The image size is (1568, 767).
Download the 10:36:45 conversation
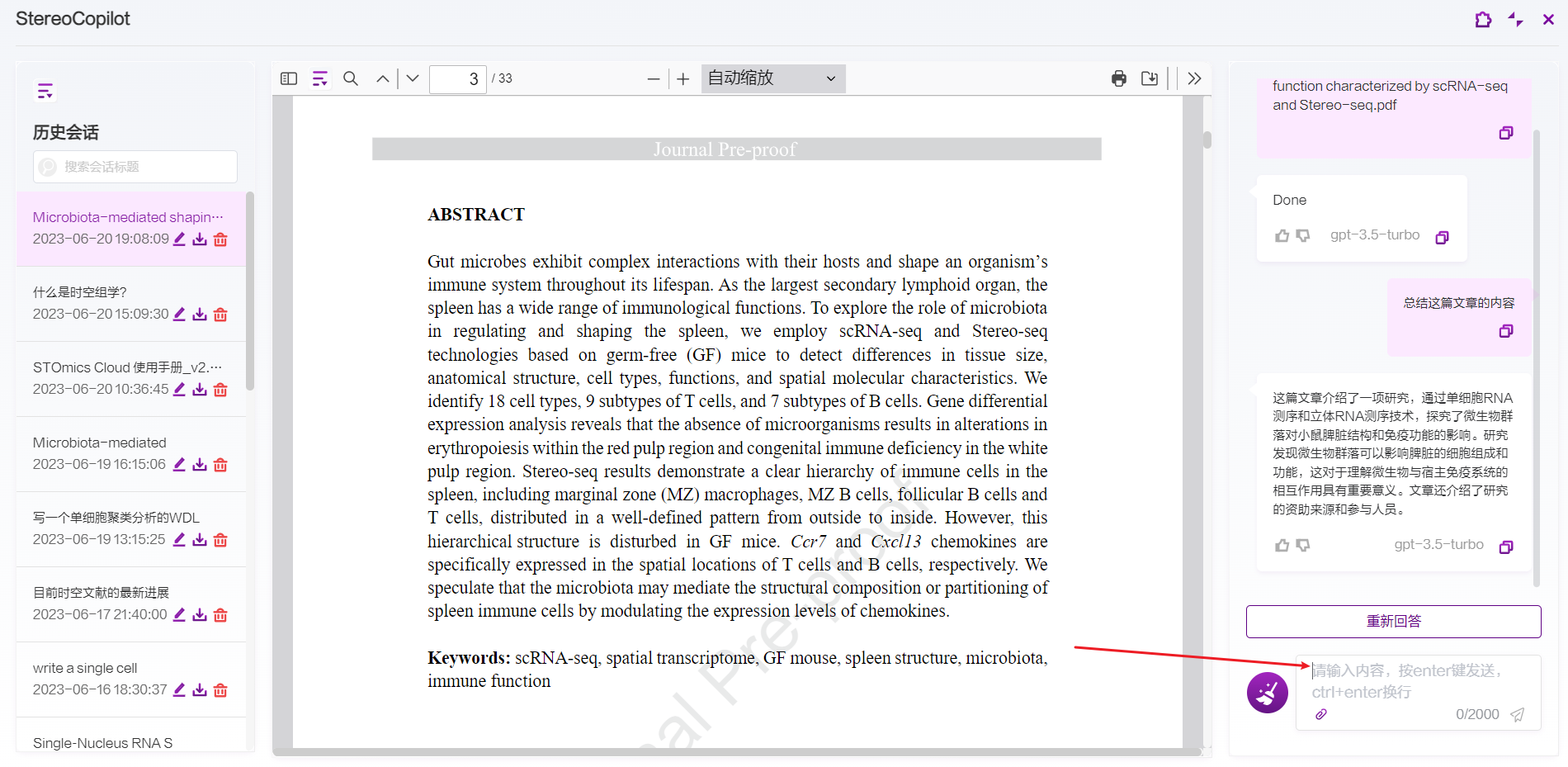click(x=200, y=390)
